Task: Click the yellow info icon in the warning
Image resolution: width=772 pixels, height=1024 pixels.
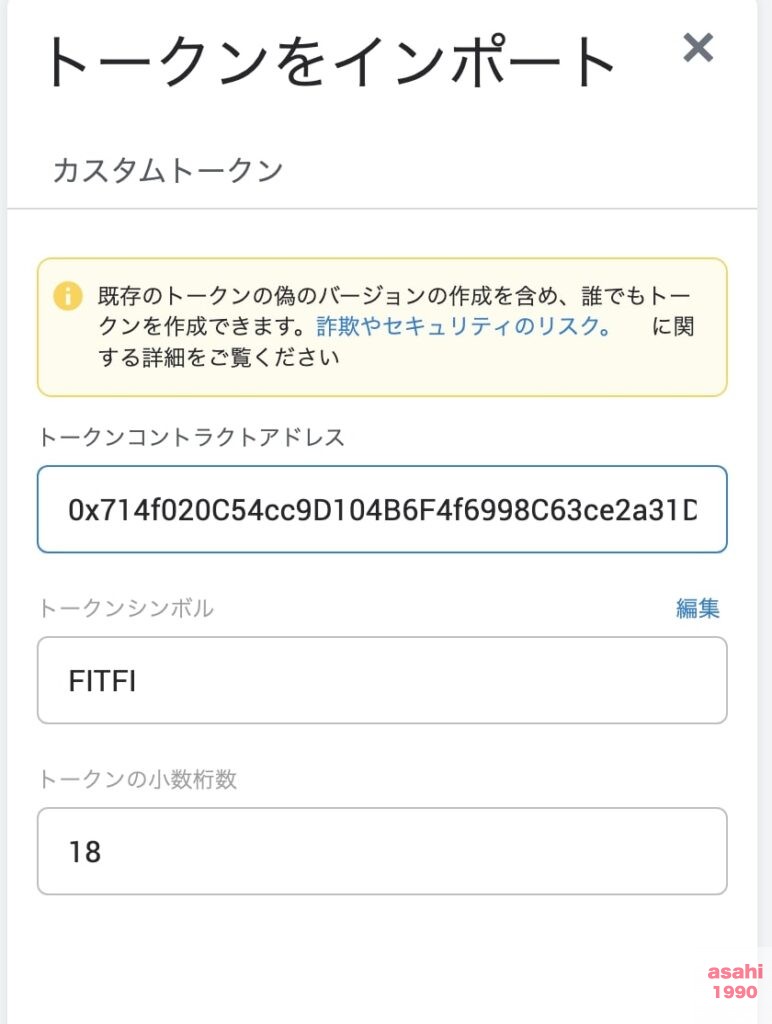Action: pyautogui.click(x=67, y=296)
